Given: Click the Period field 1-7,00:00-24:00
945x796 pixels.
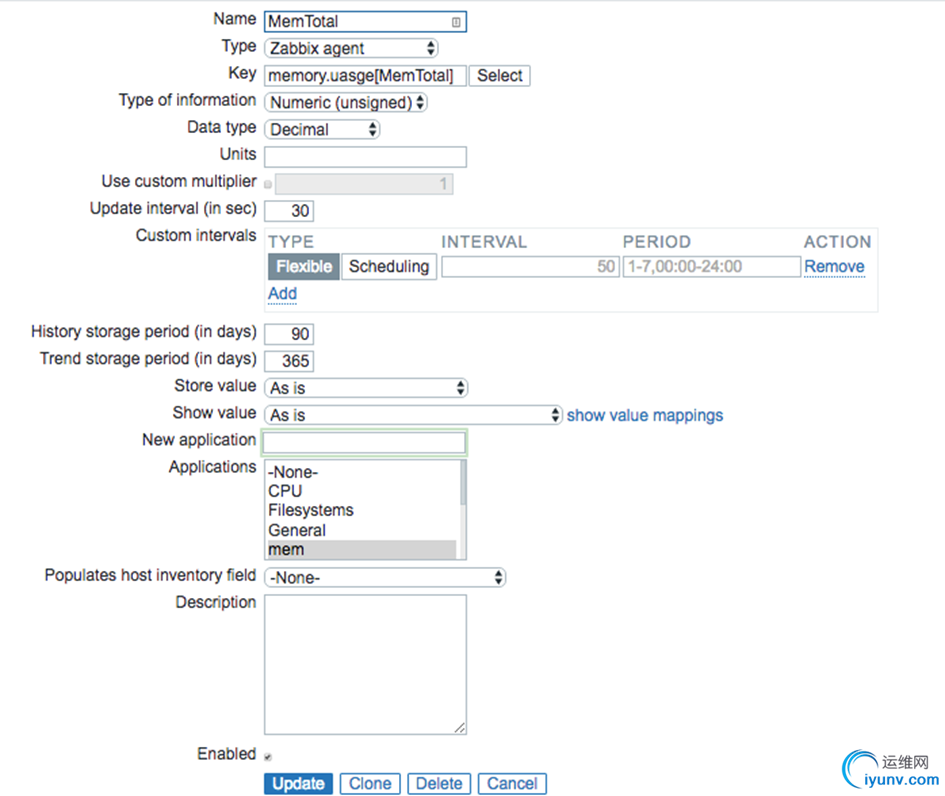Looking at the screenshot, I should click(712, 267).
